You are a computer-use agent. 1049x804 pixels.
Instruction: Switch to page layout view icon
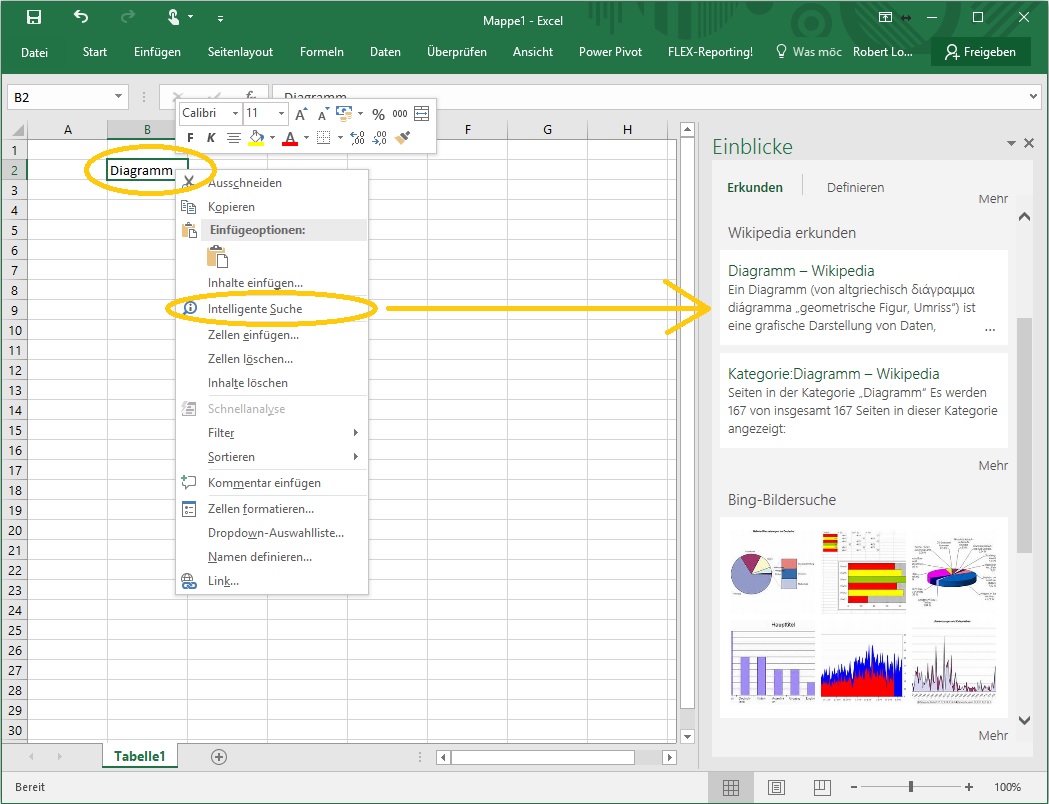point(776,787)
